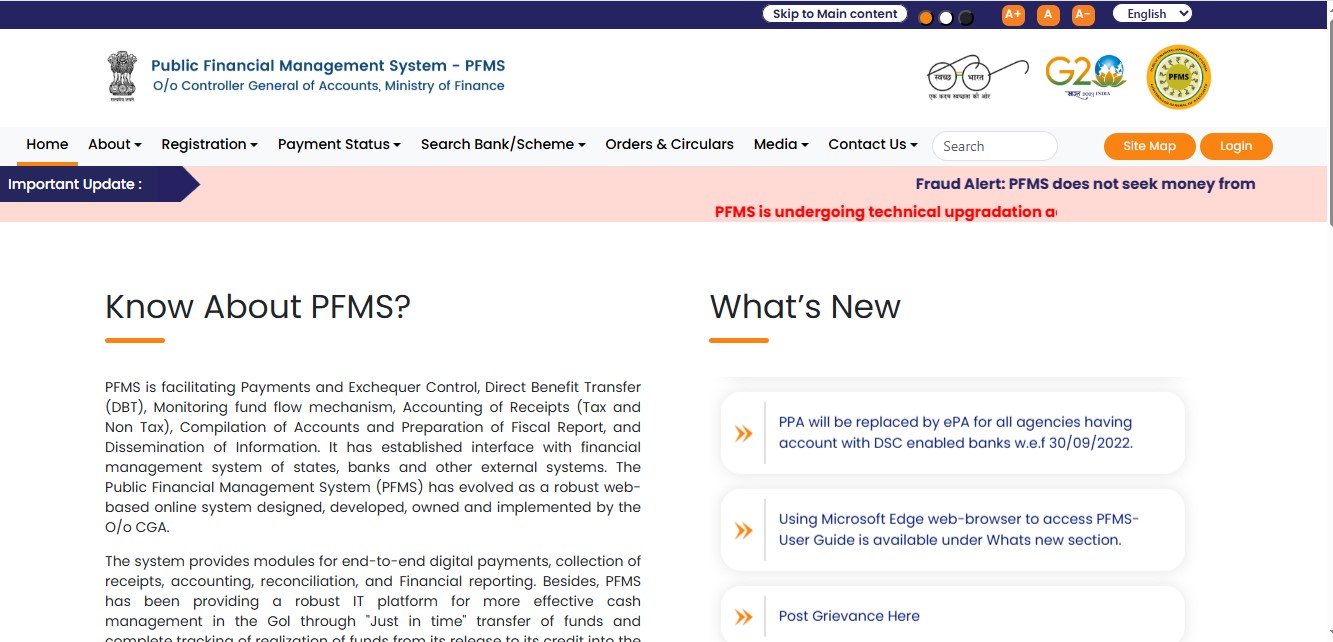
Task: Reset font size with the plain A button
Action: pos(1048,15)
